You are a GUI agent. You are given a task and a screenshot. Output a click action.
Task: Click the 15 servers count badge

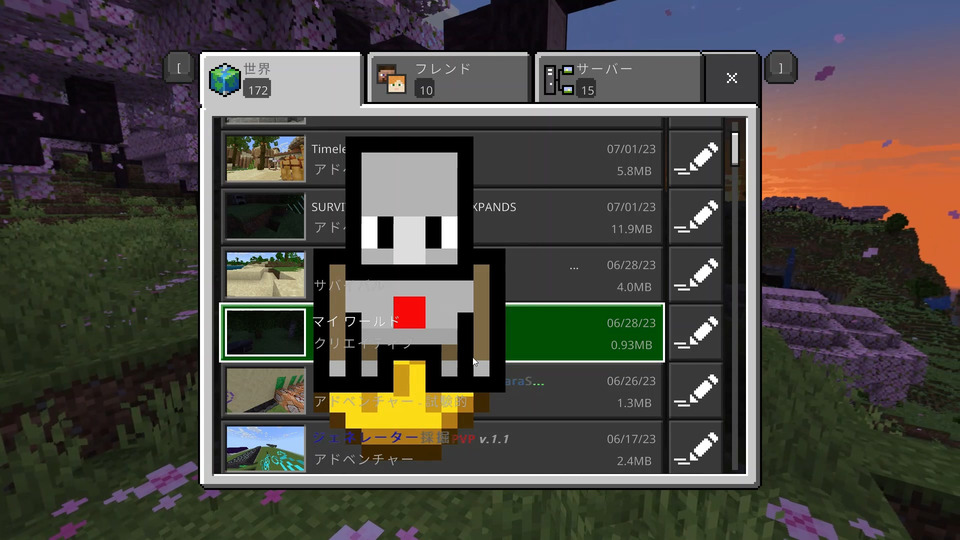click(587, 90)
